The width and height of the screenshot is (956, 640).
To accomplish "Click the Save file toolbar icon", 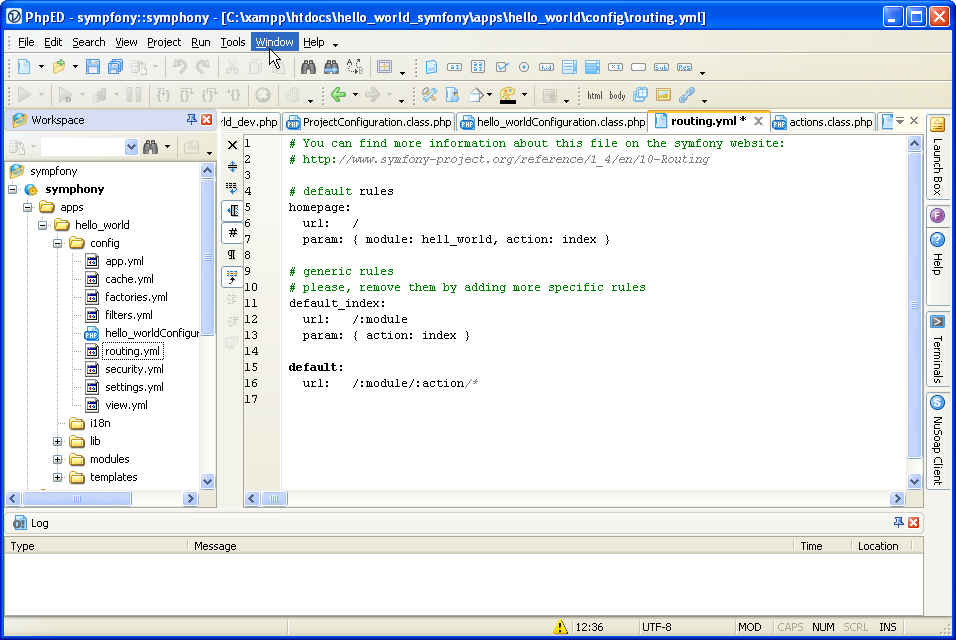I will 92,67.
